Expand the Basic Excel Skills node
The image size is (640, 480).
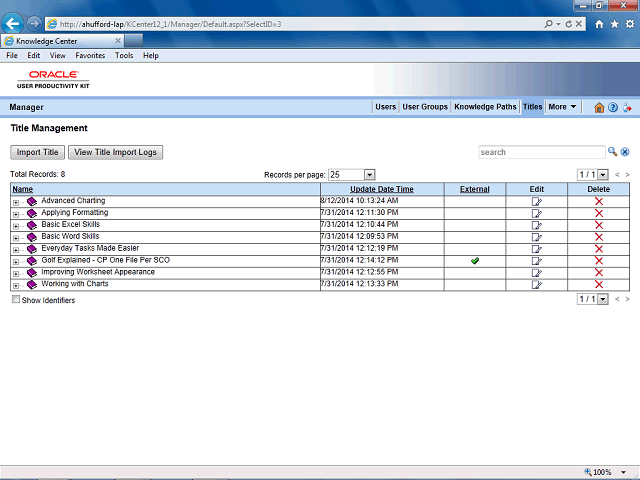16,226
